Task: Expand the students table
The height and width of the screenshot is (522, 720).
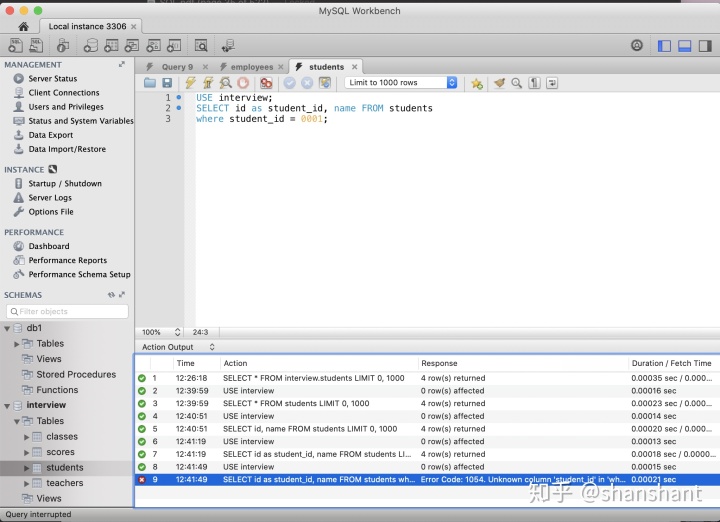Action: pos(27,468)
